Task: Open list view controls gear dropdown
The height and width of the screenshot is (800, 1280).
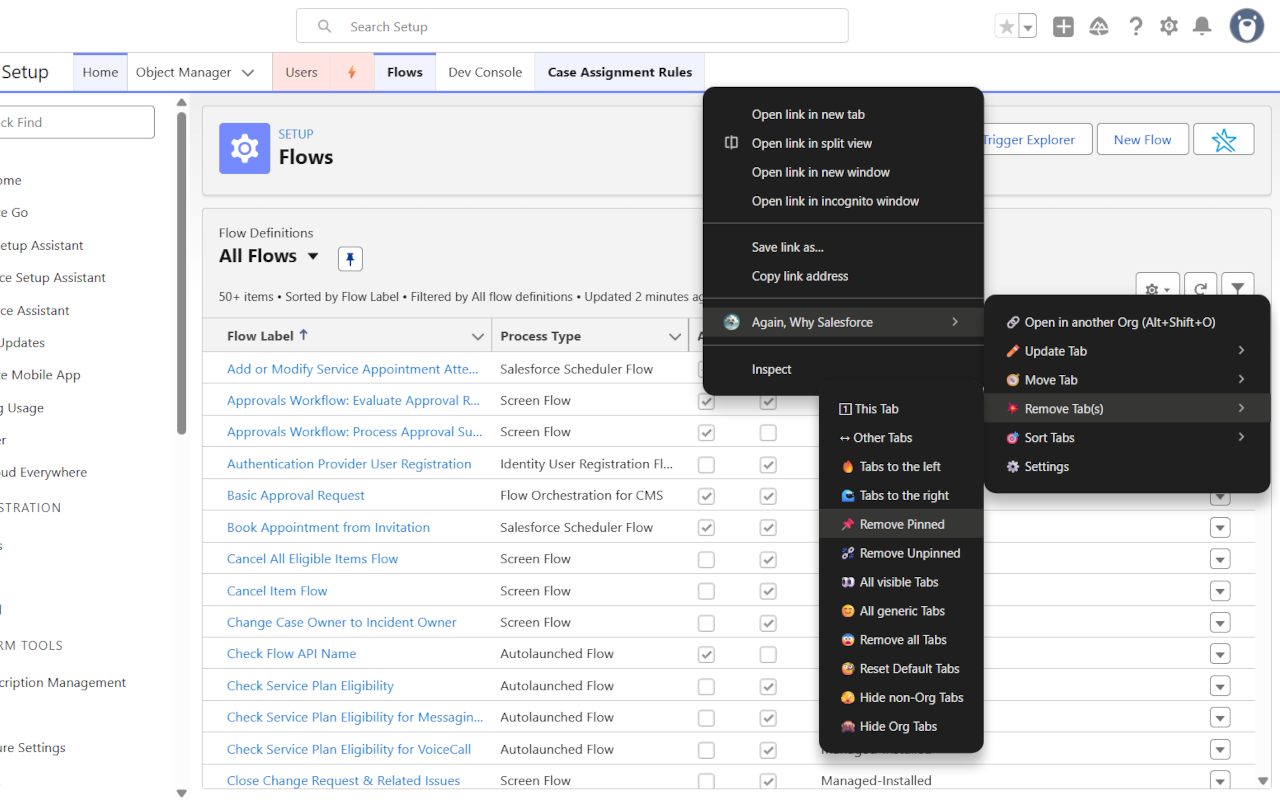Action: (1158, 289)
